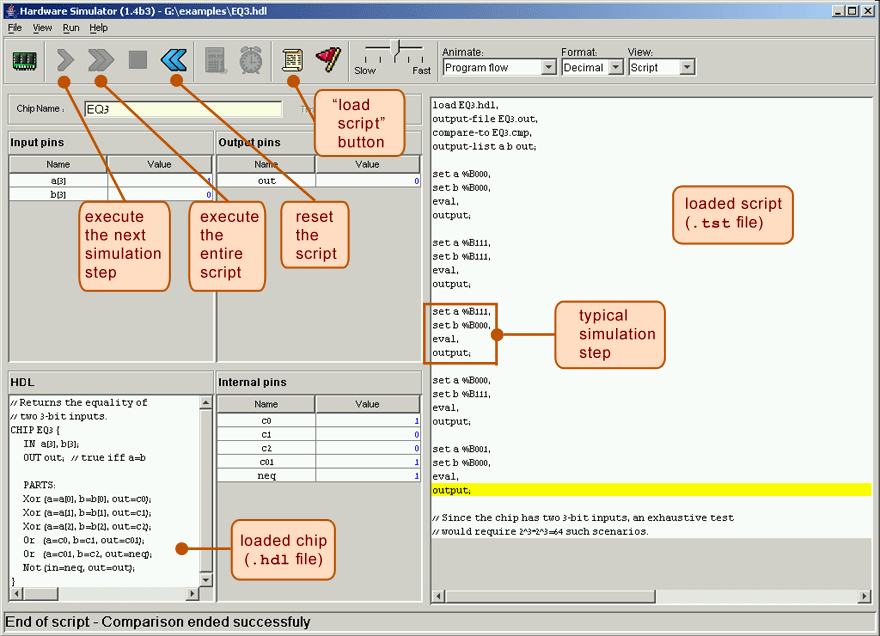Click the Chip Name text field
Image resolution: width=880 pixels, height=636 pixels.
[182, 109]
